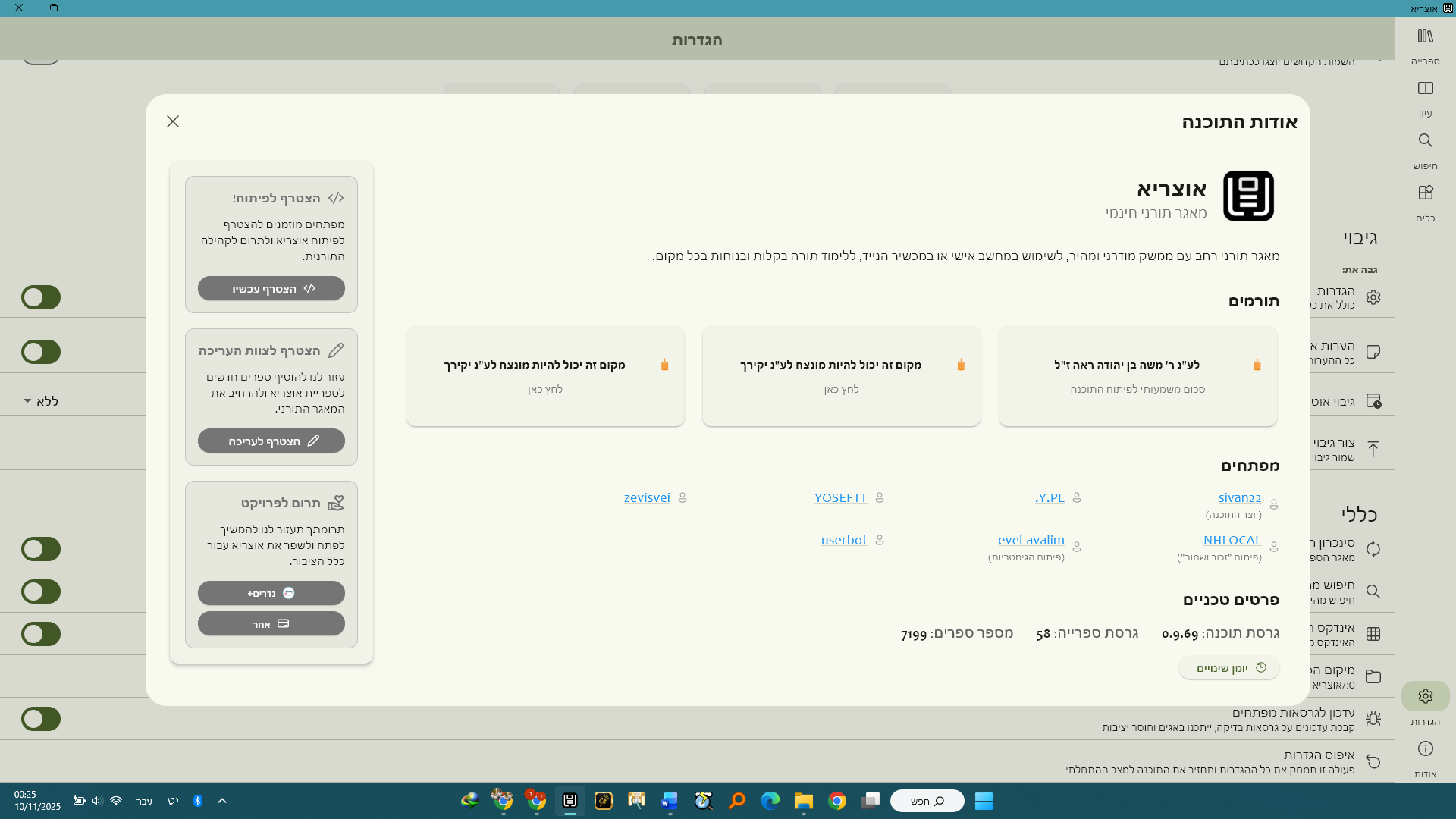This screenshot has width=1456, height=819.
Task: Click the Otzaria logo in about dialog
Action: (1248, 196)
